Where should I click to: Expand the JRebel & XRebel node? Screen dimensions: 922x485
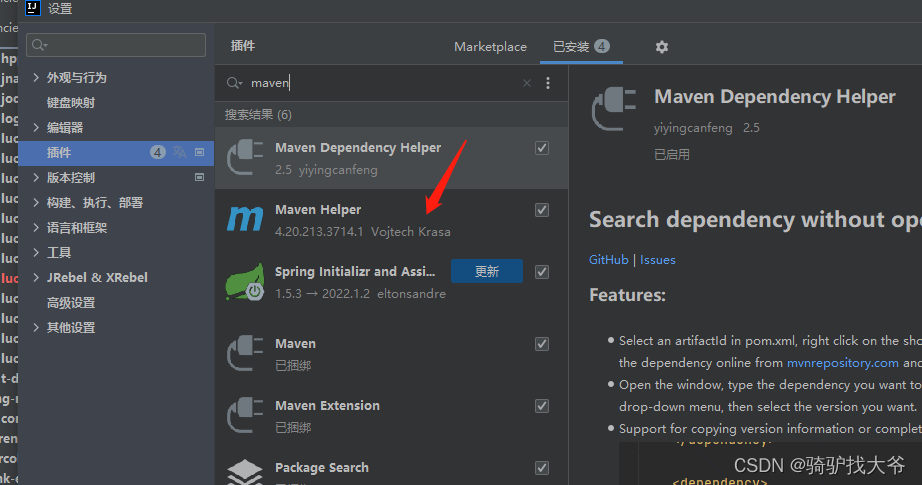pos(36,277)
